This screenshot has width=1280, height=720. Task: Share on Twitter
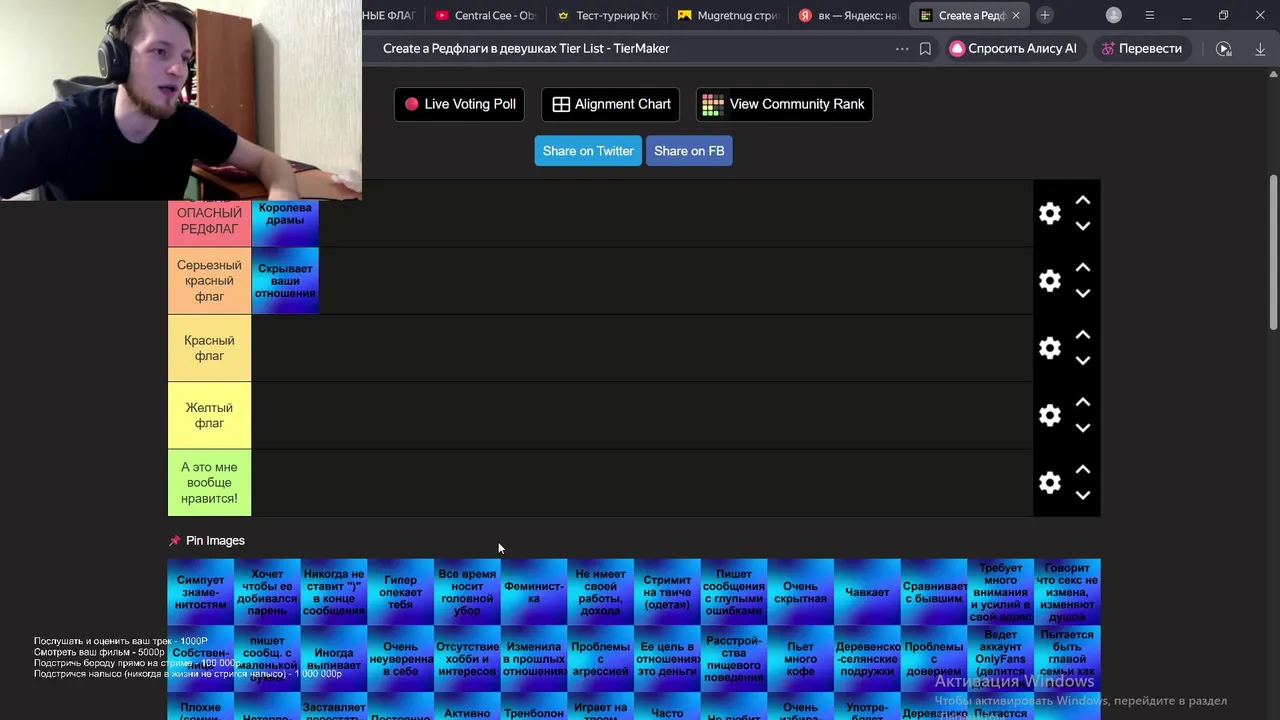click(x=588, y=151)
